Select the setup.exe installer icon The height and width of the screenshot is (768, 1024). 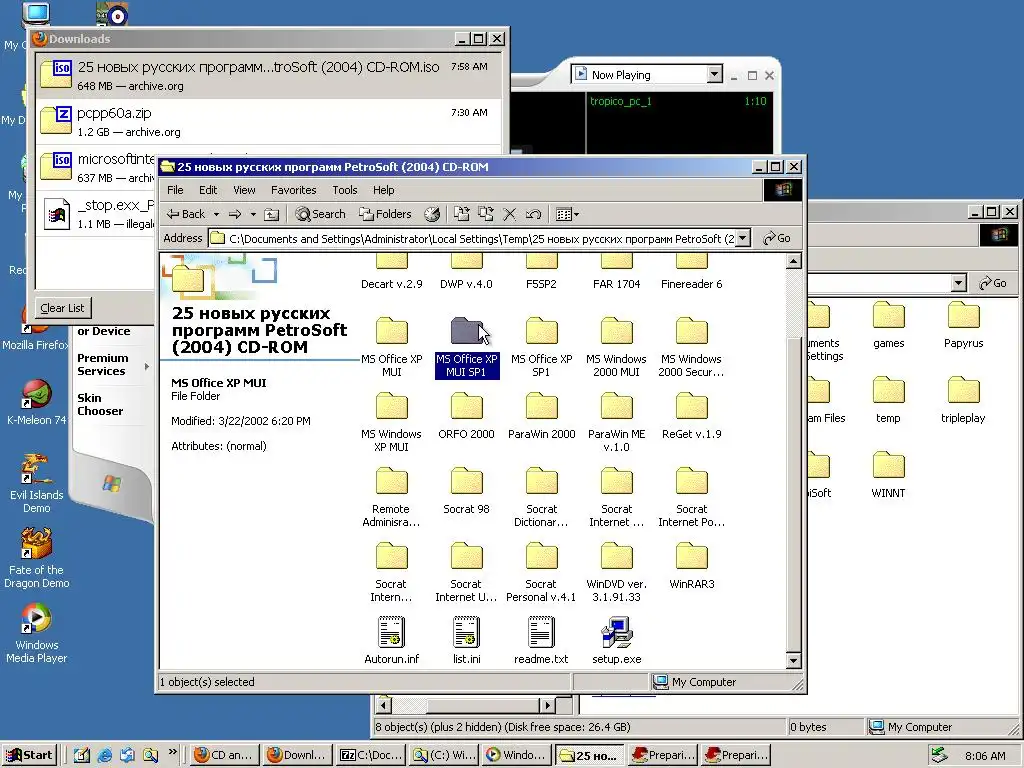pyautogui.click(x=616, y=641)
